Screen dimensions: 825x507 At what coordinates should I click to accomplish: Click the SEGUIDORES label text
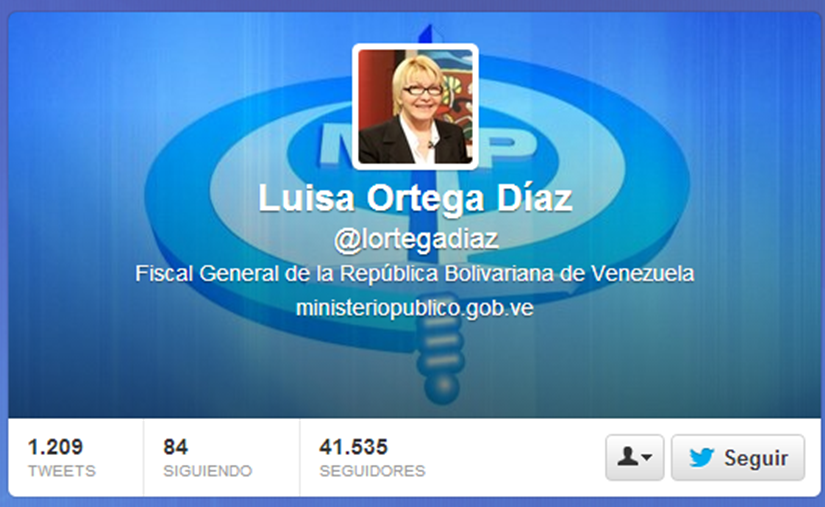(x=373, y=471)
